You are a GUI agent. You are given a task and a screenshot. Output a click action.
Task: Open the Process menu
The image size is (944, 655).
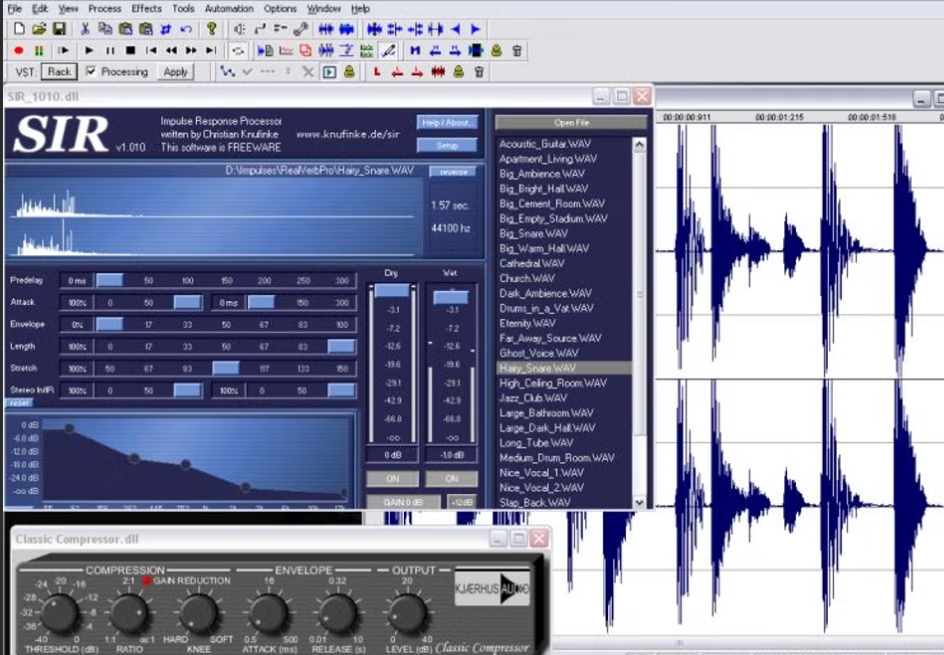[105, 8]
